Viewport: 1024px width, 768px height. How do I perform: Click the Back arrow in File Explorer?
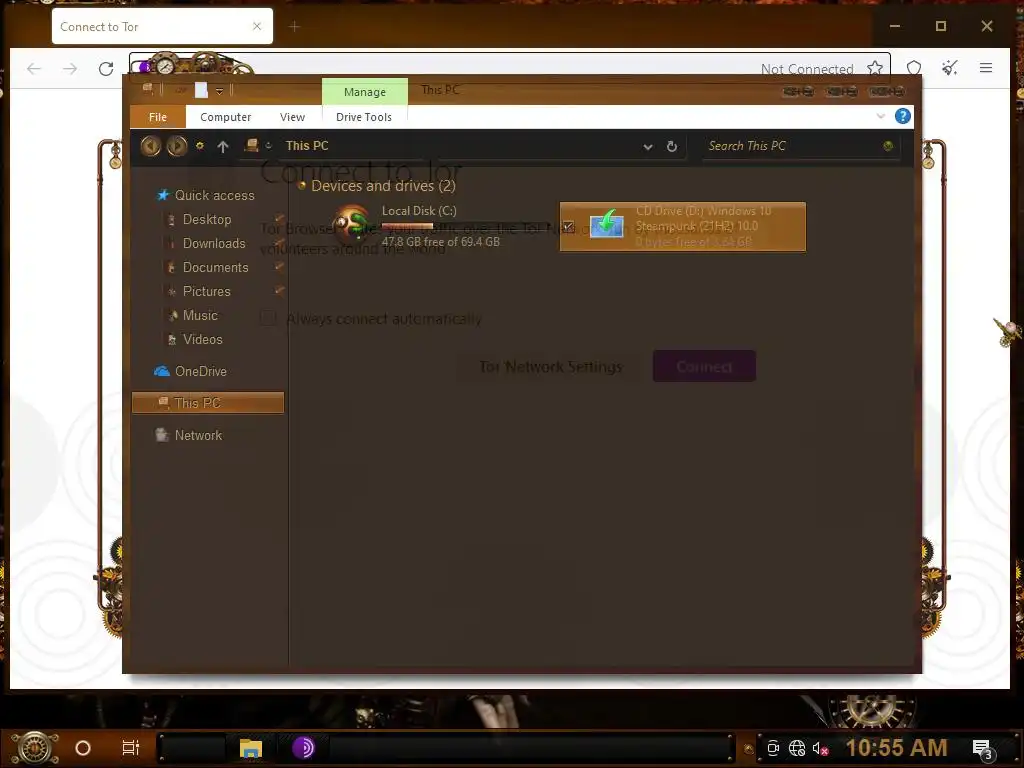click(x=151, y=146)
